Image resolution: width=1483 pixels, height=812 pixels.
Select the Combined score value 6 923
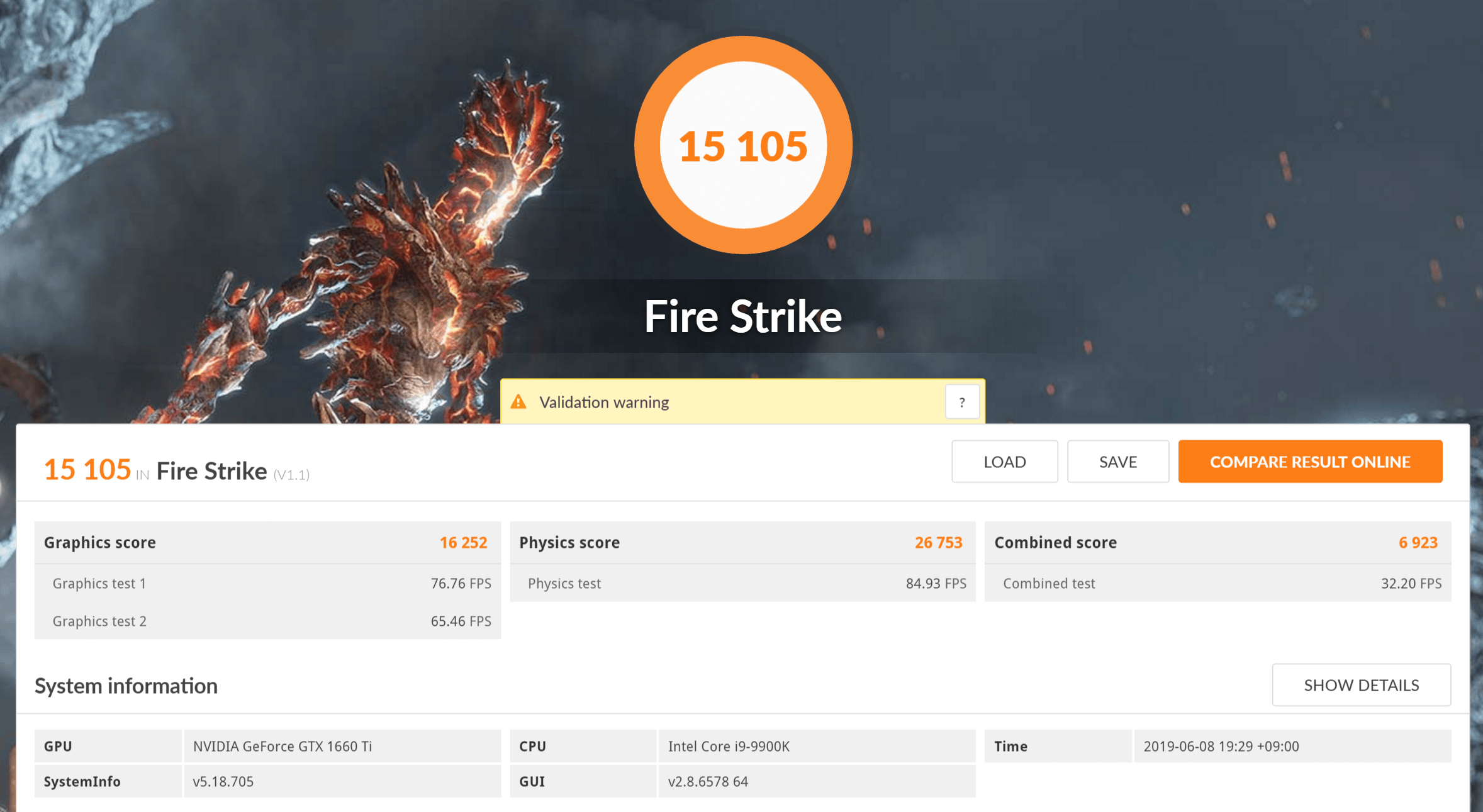coord(1418,542)
